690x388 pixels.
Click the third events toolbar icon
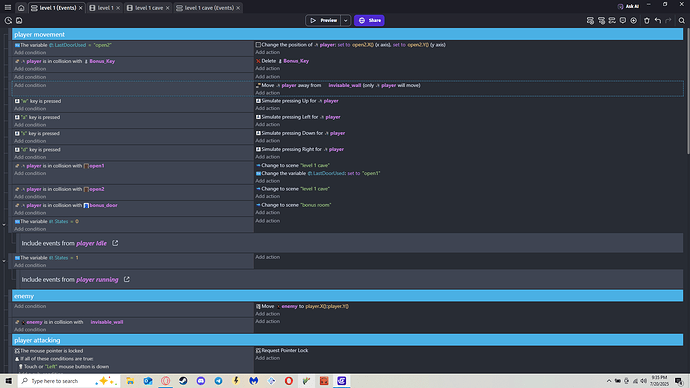click(x=612, y=20)
